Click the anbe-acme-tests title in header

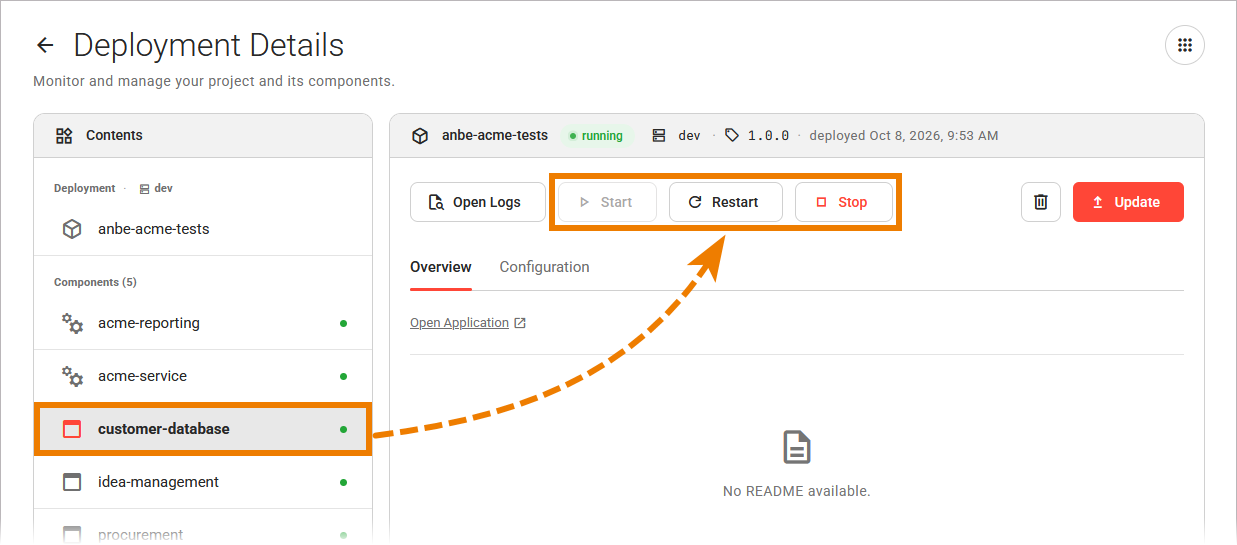[495, 136]
